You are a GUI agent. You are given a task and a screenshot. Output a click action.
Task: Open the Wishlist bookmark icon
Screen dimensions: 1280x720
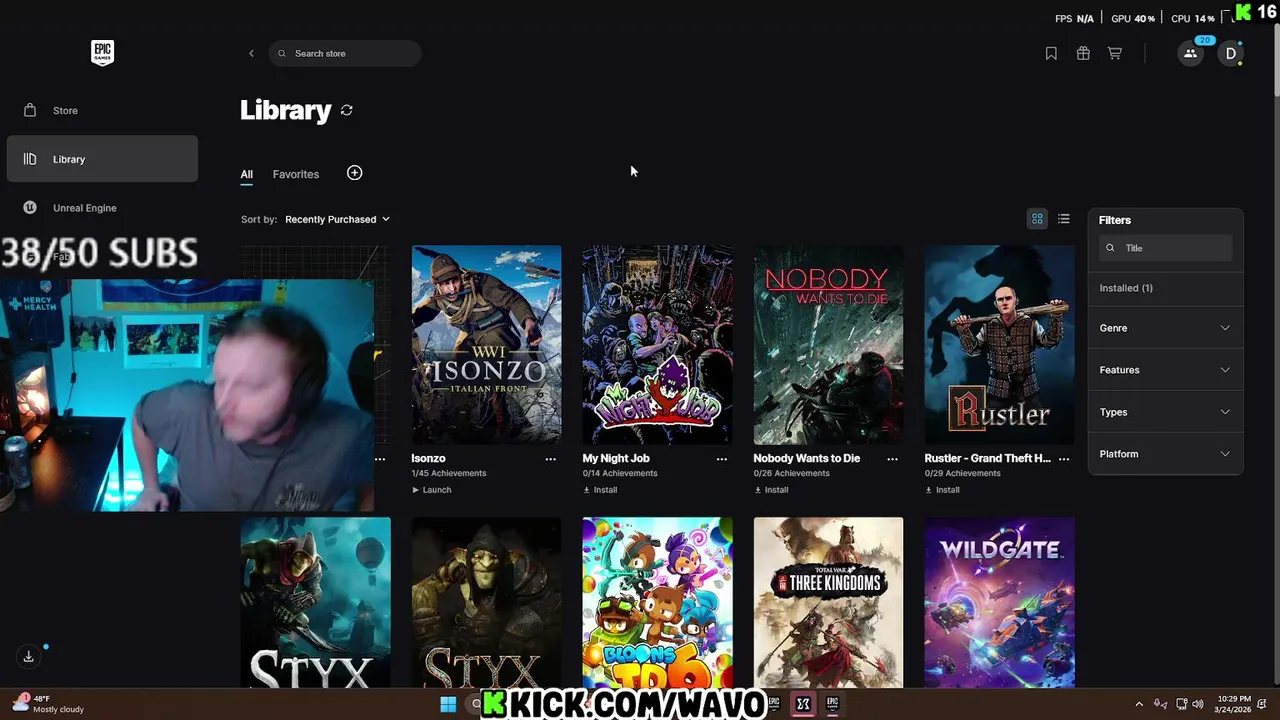click(x=1051, y=53)
